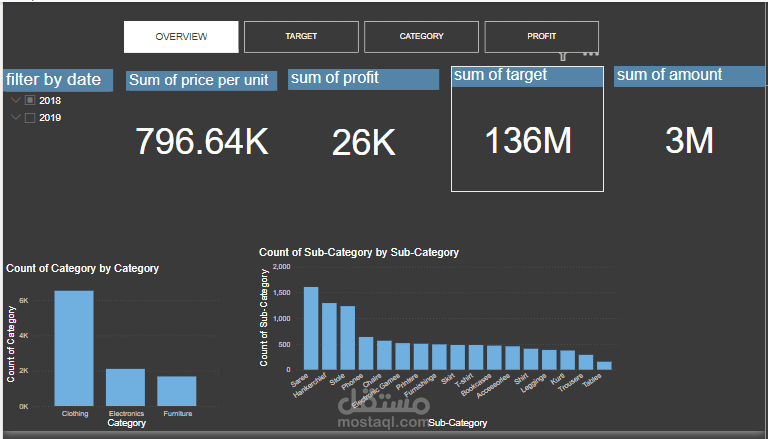Screen dimensions: 768x439
Task: Click the Saree axis label
Action: click(x=299, y=381)
